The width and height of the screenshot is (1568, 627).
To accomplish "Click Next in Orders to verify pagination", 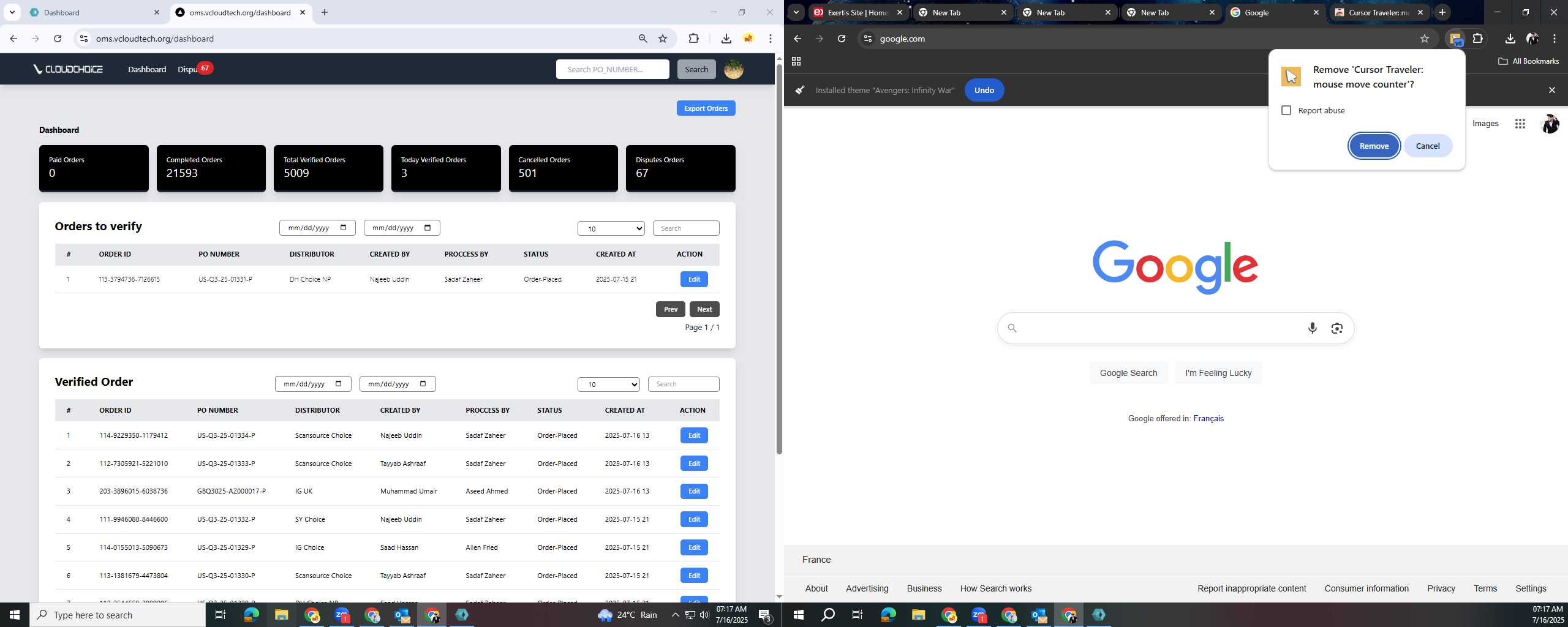I will pyautogui.click(x=704, y=309).
